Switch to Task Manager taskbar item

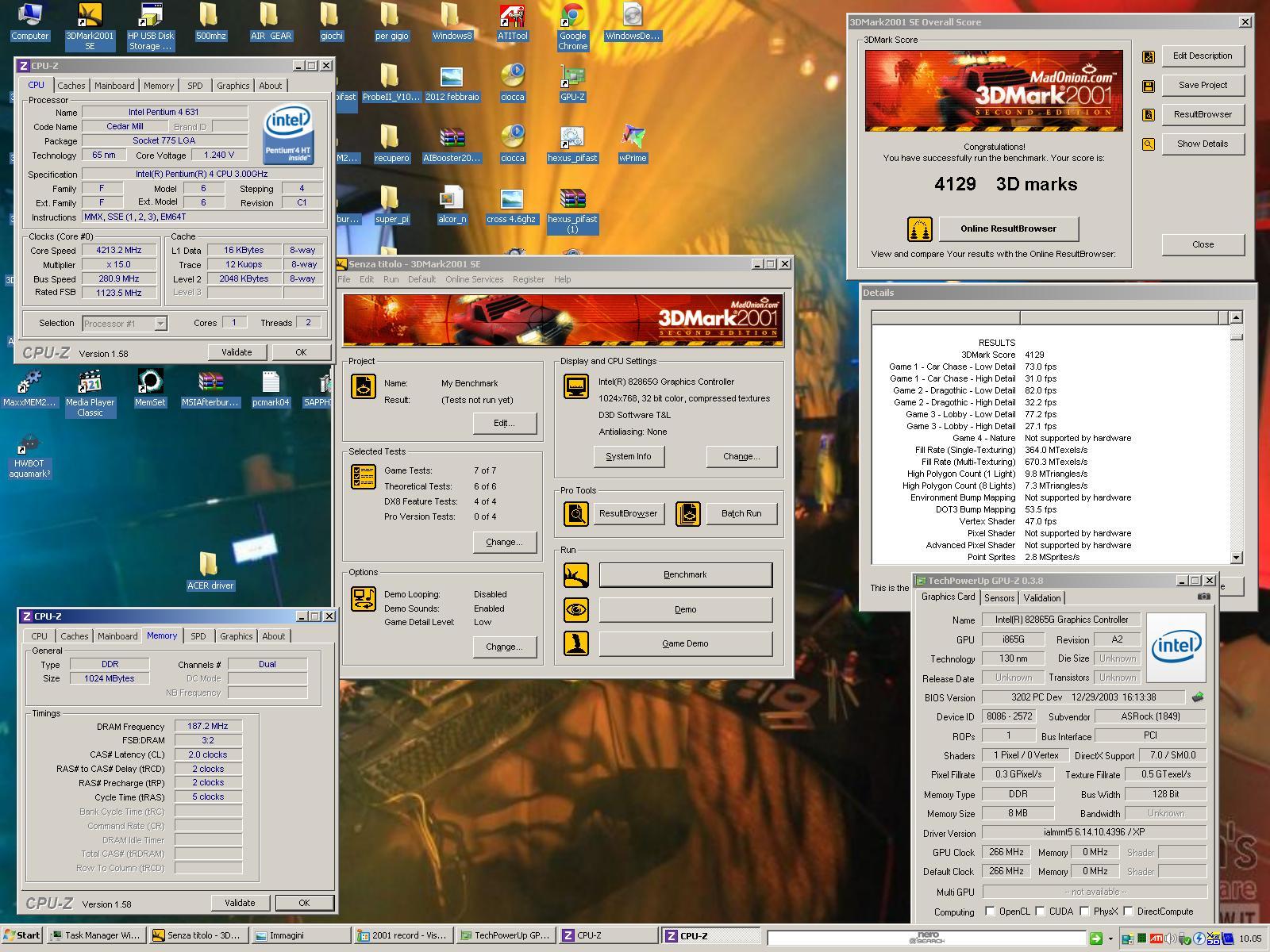(x=96, y=935)
